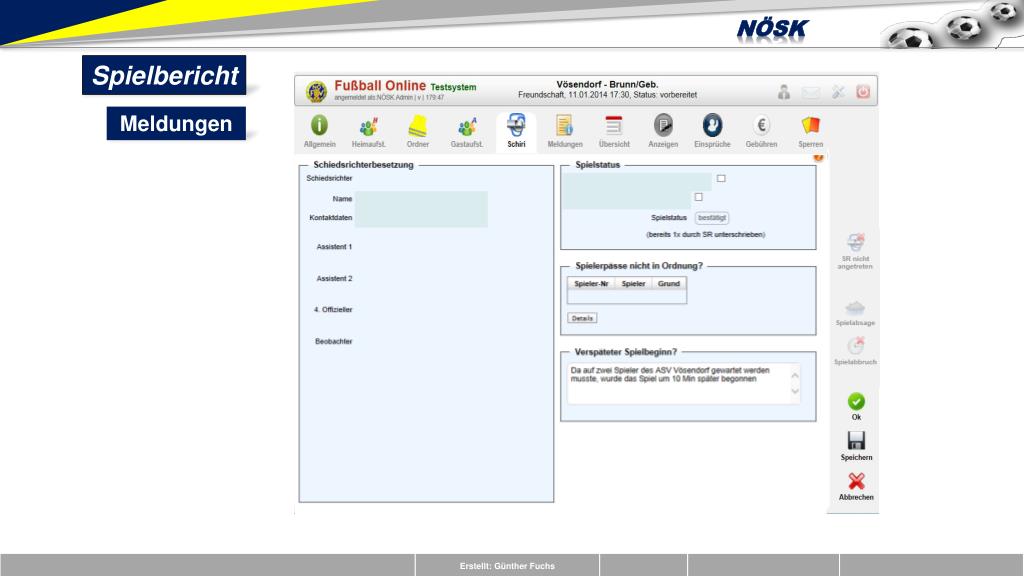
Task: Click the user profile icon in header
Action: [x=784, y=92]
